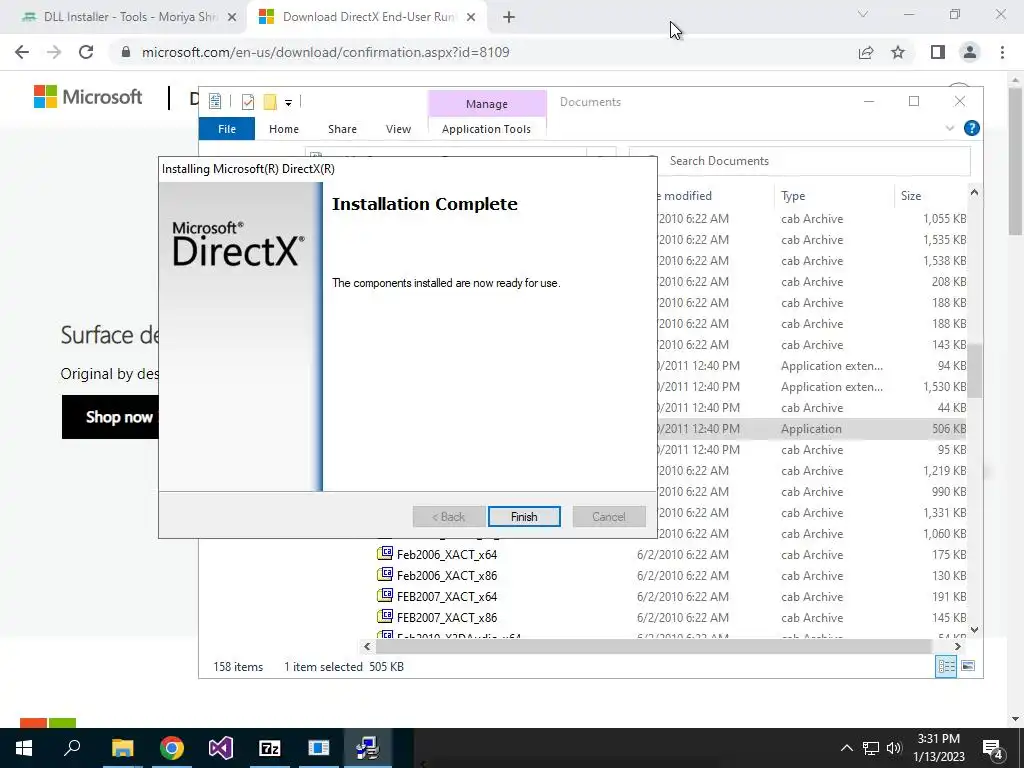Click the Share this page icon in Chrome
1024x768 pixels.
click(x=866, y=52)
